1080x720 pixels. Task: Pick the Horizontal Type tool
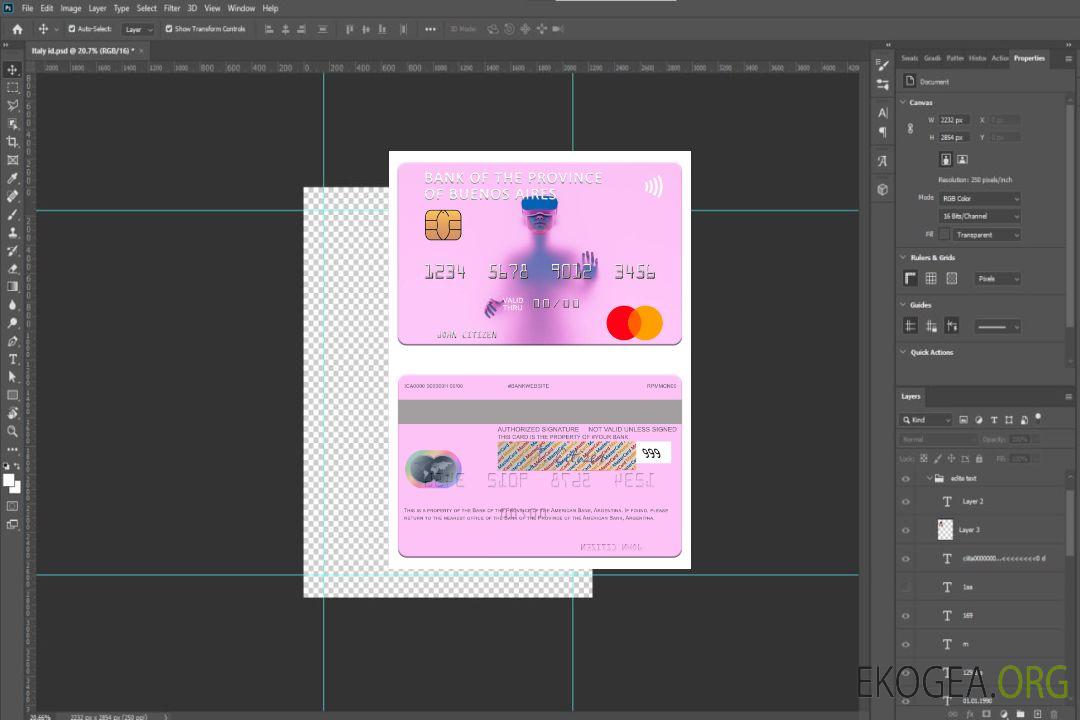(x=13, y=359)
